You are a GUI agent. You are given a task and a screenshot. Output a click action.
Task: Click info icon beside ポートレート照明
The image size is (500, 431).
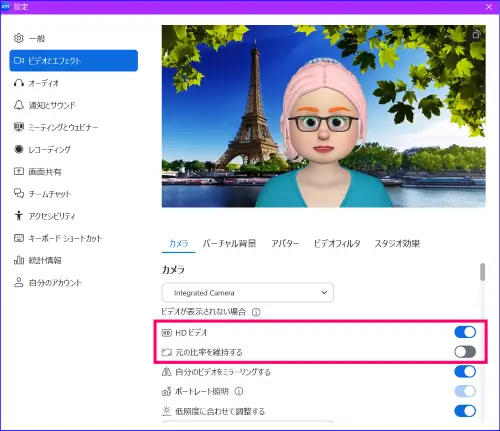(239, 391)
